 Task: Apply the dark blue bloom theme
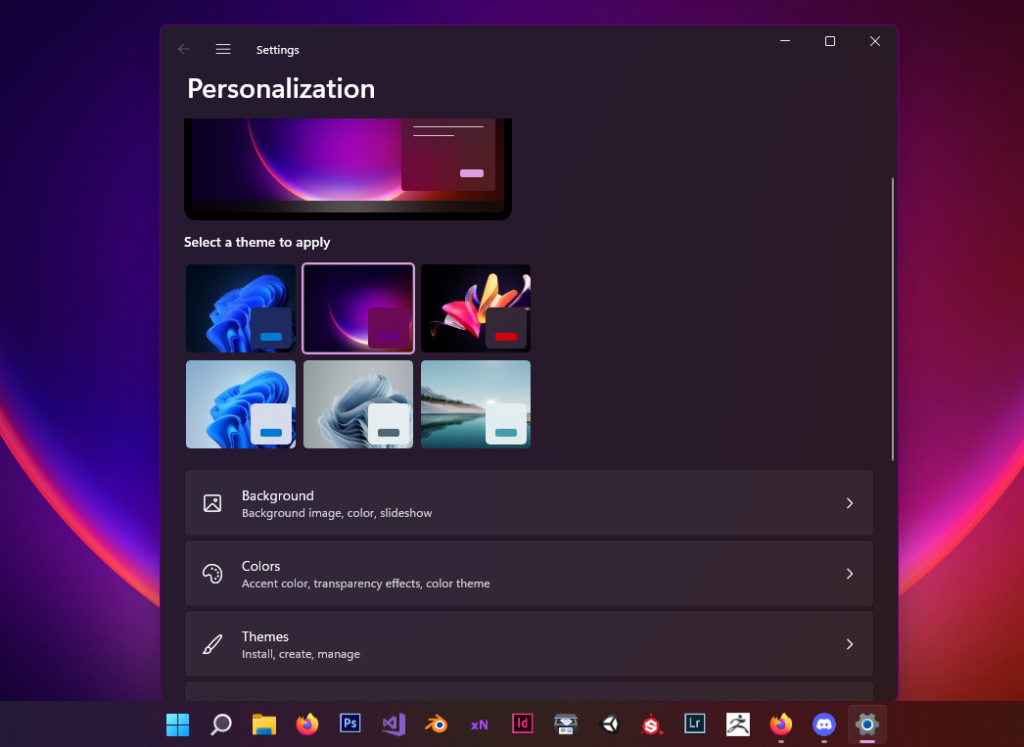click(x=241, y=308)
